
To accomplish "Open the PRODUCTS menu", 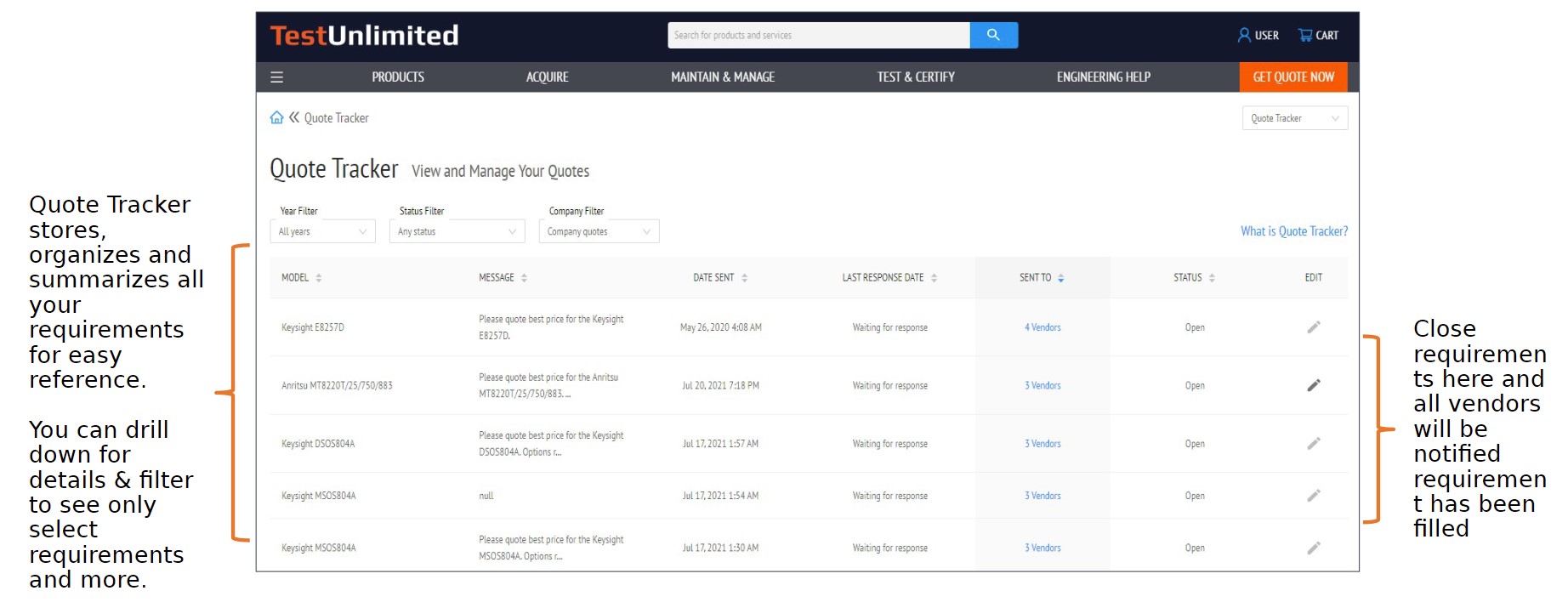I will coord(397,77).
